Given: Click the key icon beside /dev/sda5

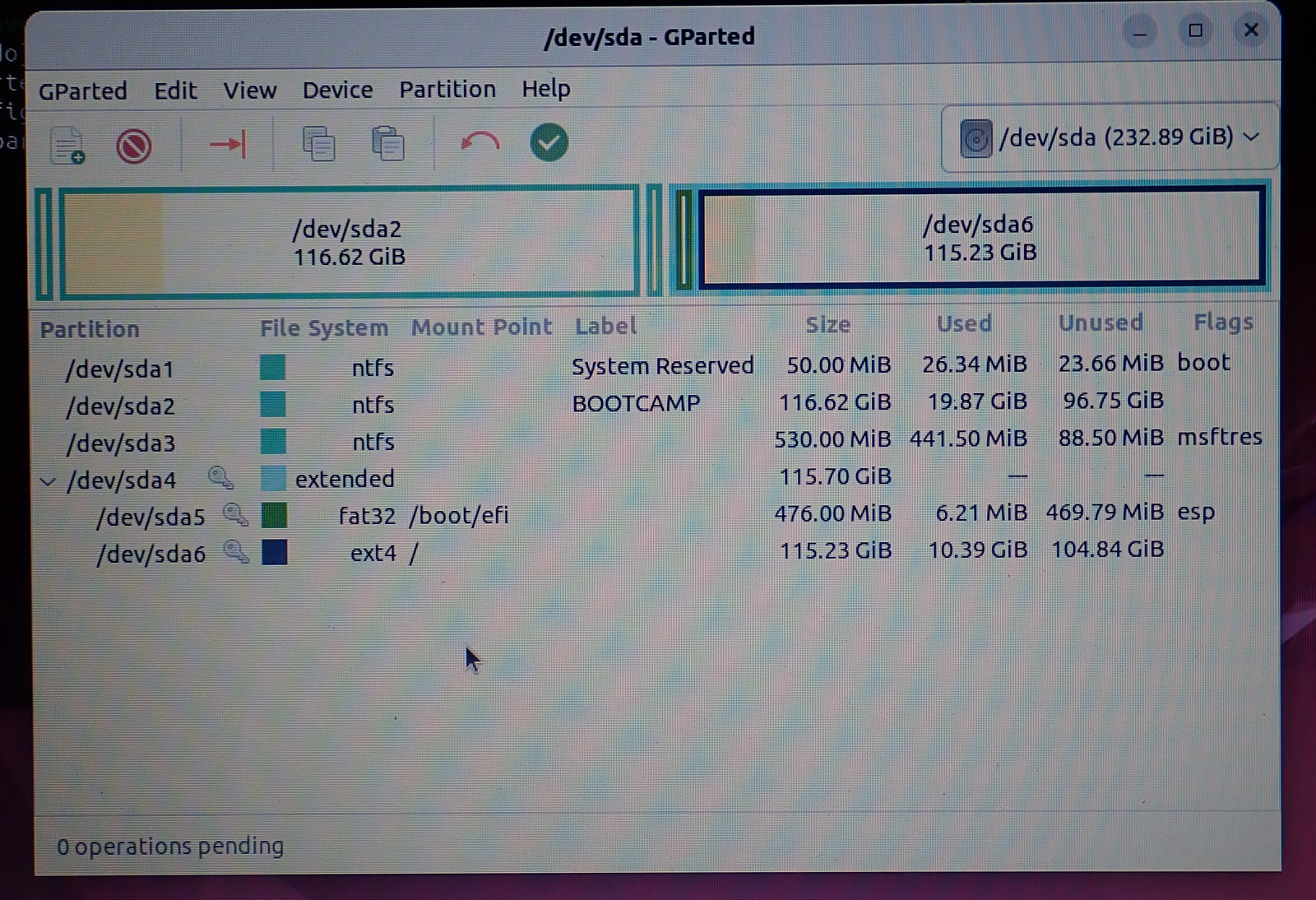Looking at the screenshot, I should point(235,515).
